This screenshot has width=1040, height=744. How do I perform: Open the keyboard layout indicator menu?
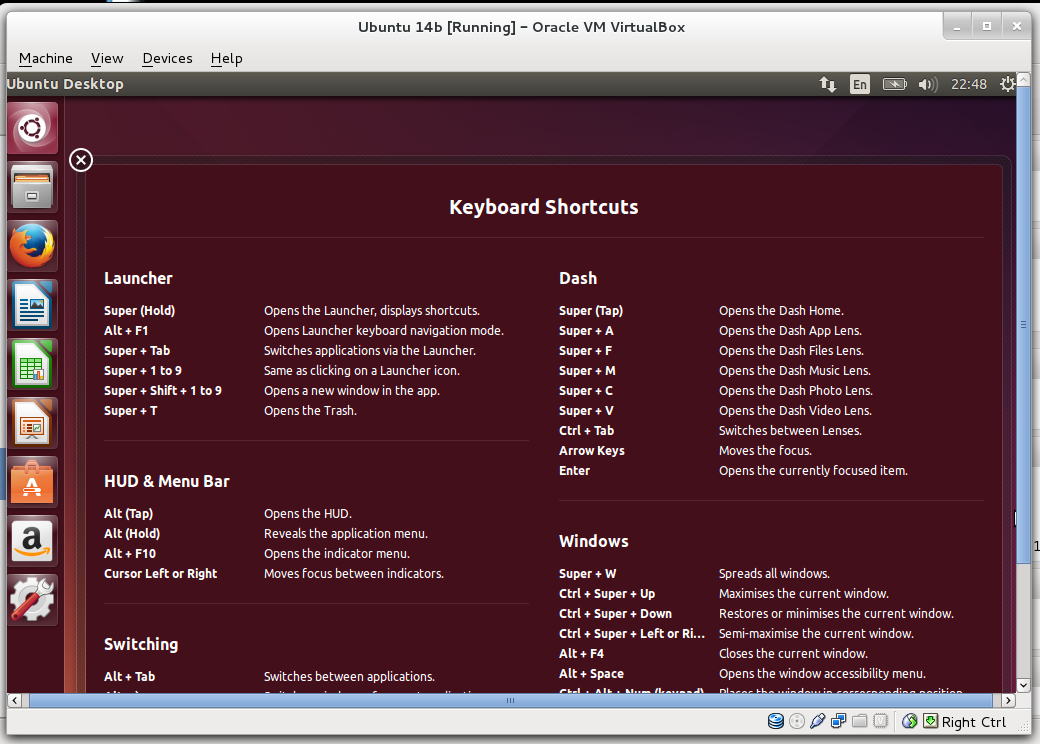pos(860,84)
